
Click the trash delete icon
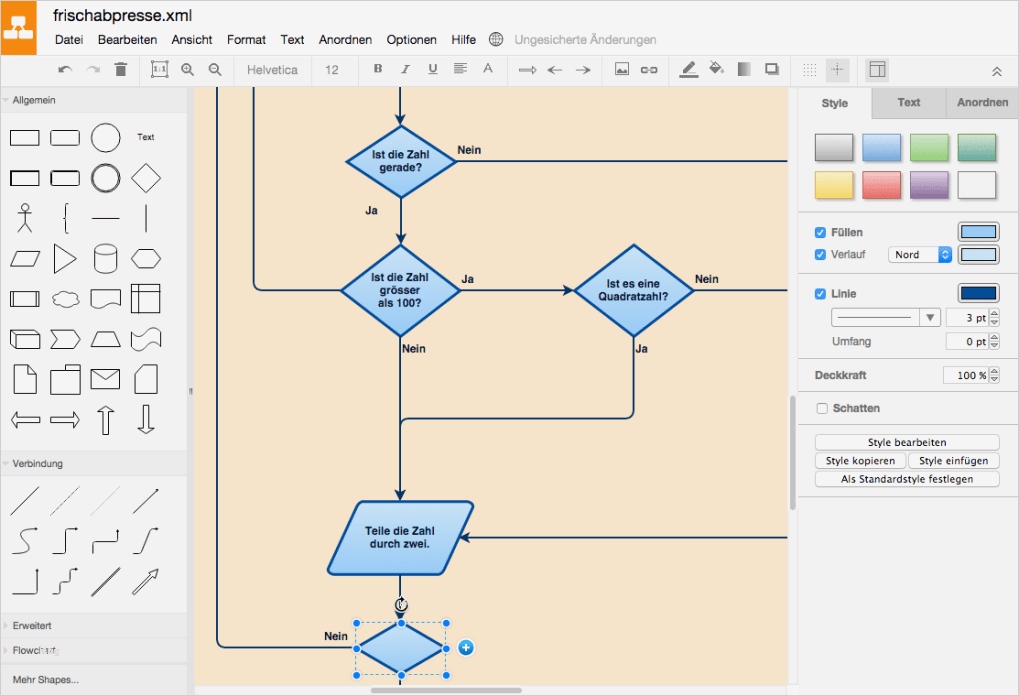121,70
